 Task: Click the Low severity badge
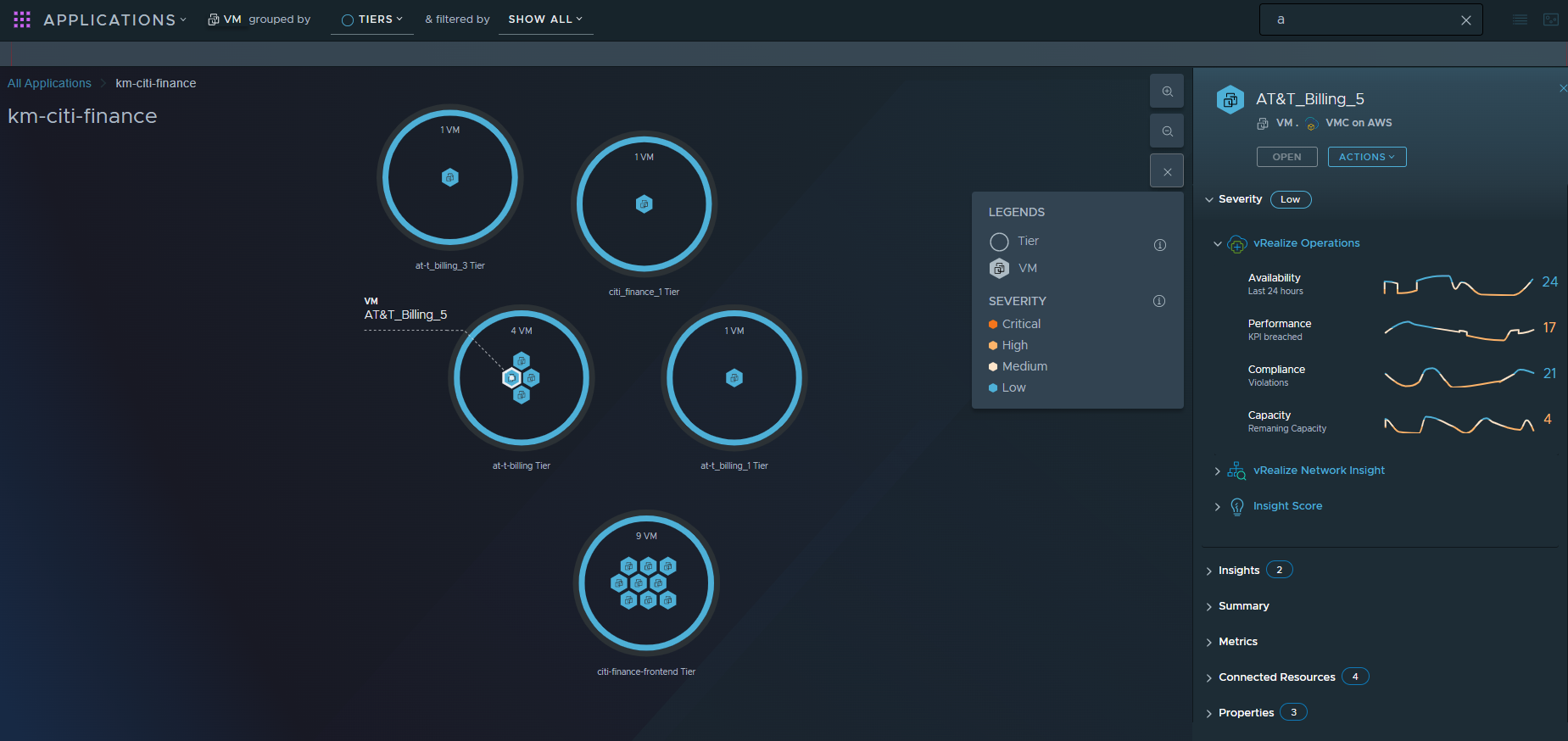click(1291, 199)
